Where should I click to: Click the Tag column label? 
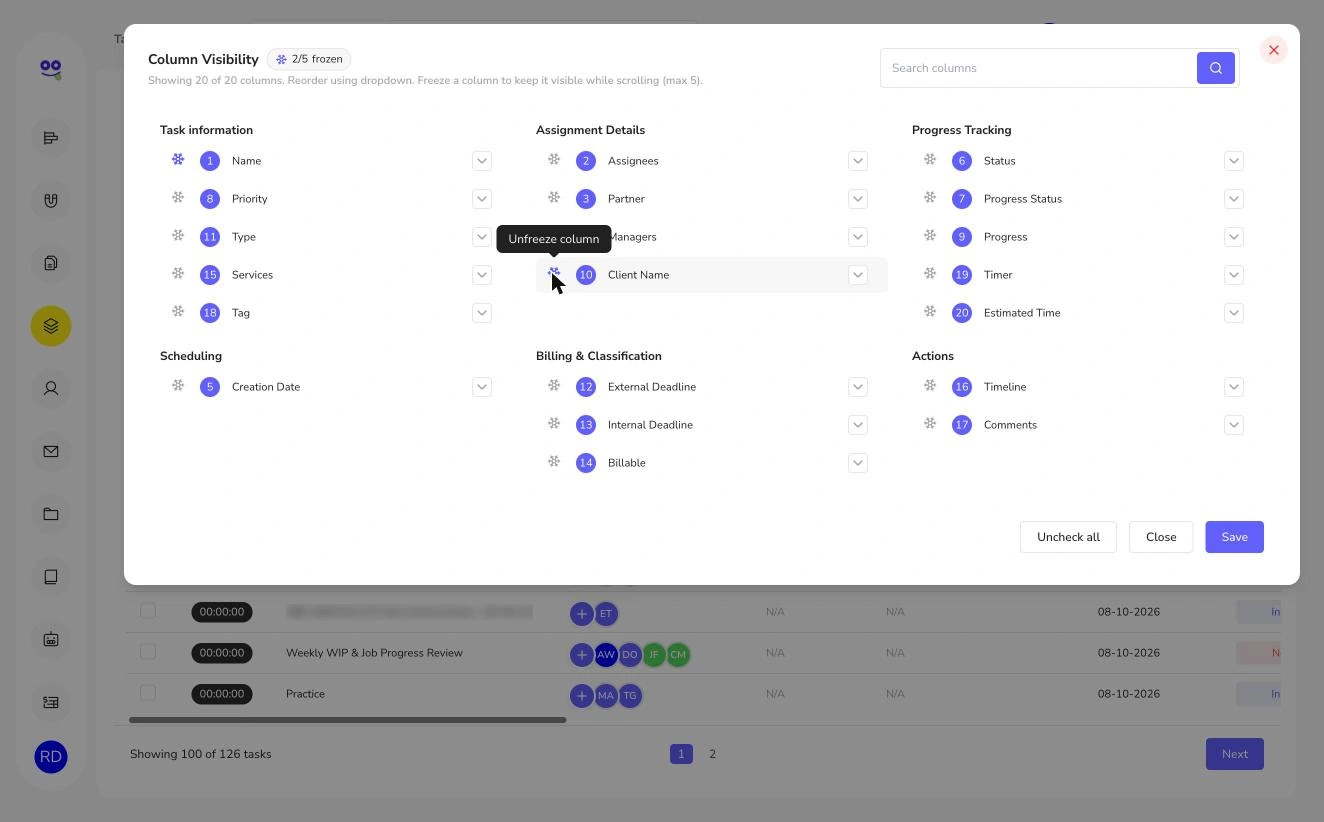point(241,313)
